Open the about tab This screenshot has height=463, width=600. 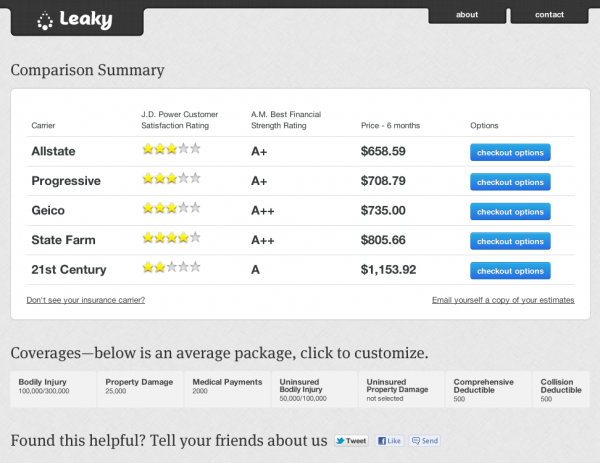(467, 15)
